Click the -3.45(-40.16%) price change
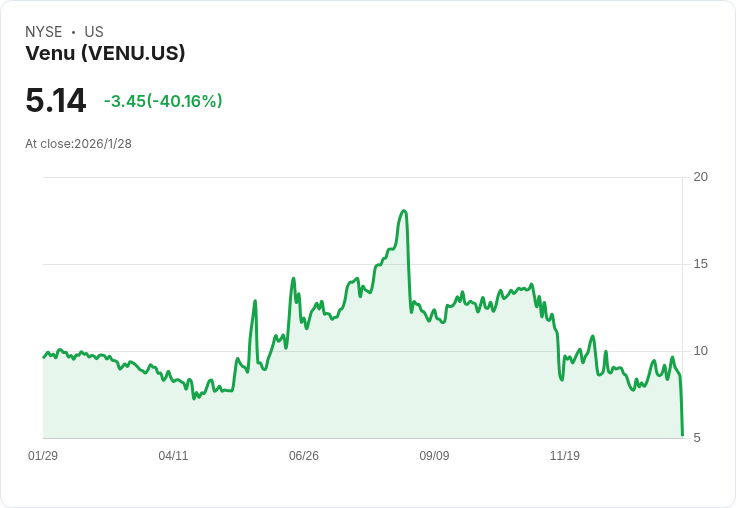This screenshot has width=736, height=508. click(163, 101)
